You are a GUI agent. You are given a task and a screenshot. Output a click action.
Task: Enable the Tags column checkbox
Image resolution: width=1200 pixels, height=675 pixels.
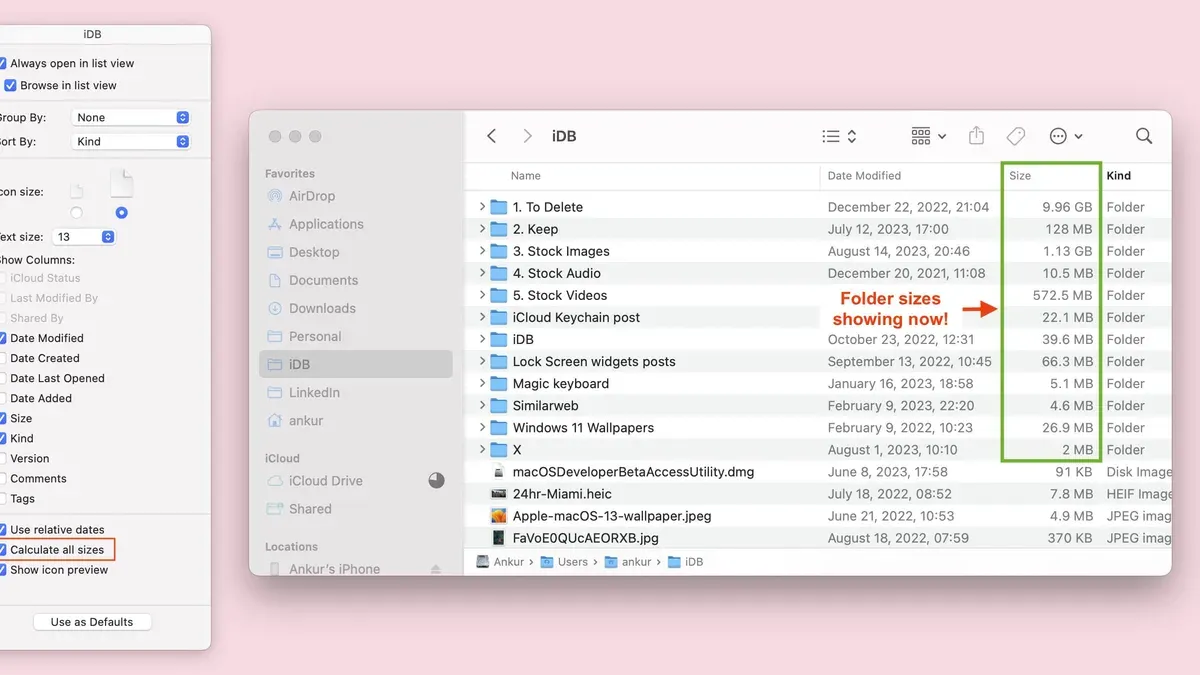[3, 498]
